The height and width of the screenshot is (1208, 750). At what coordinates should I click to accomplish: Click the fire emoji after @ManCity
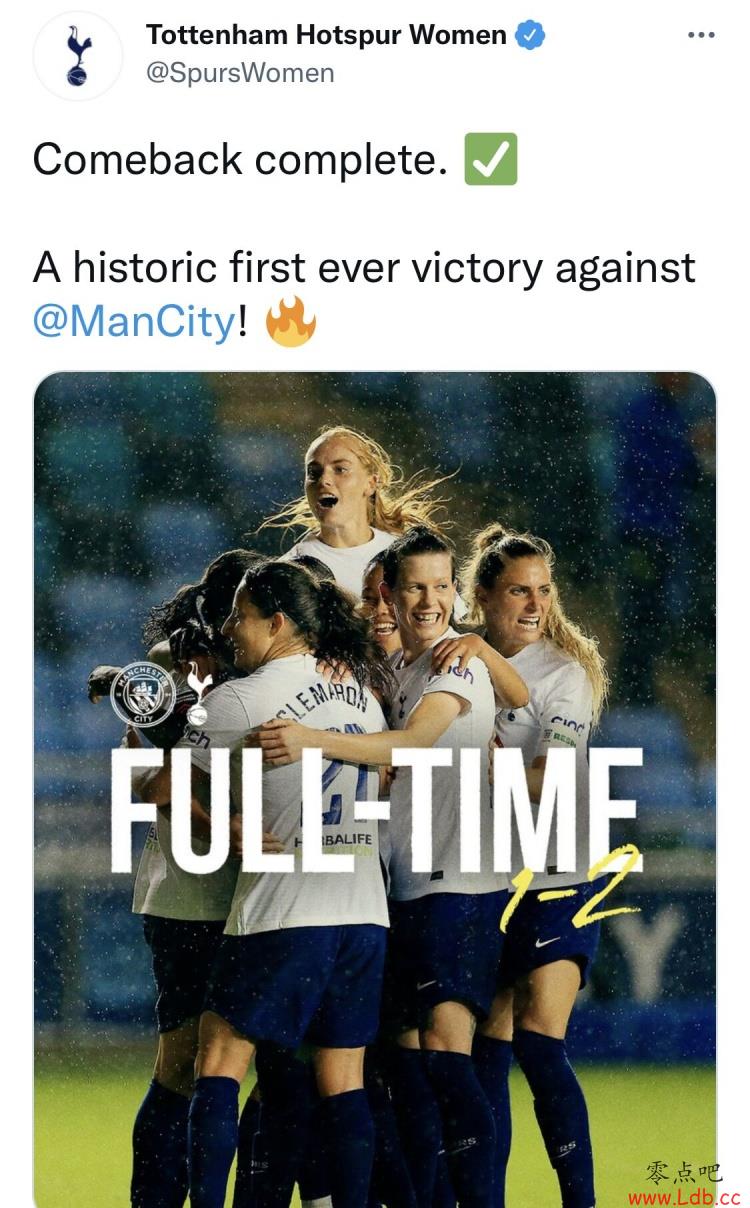tap(291, 322)
